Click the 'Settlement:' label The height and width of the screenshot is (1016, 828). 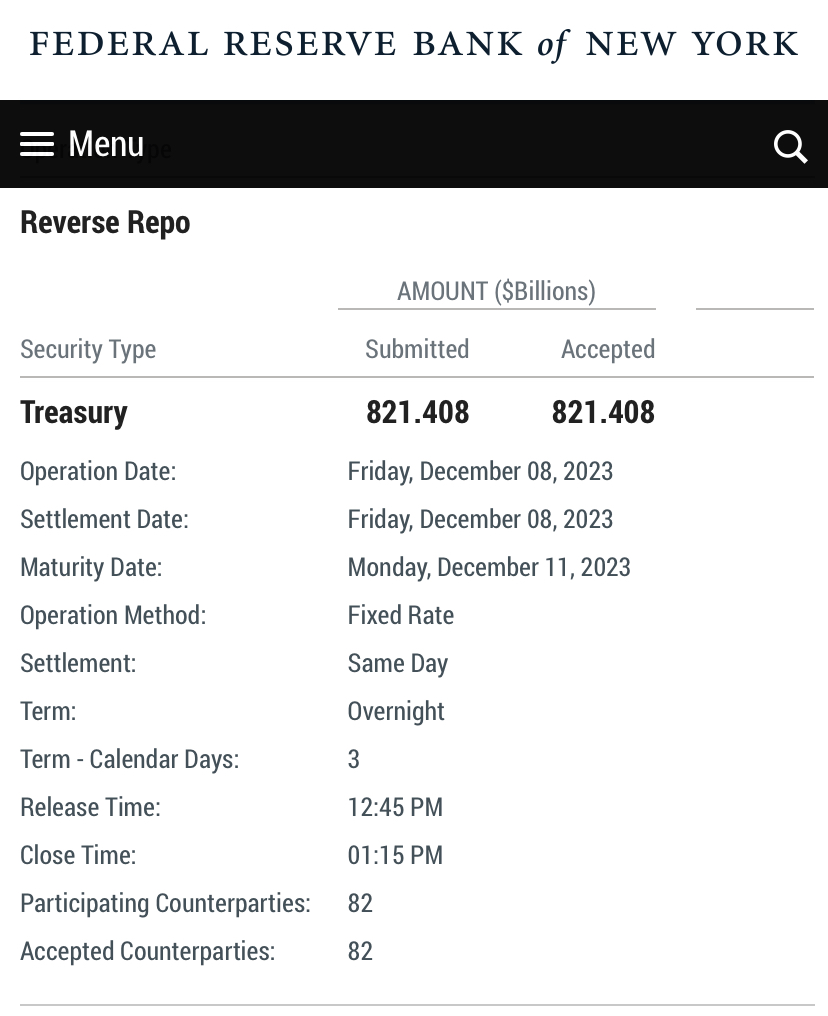pos(78,664)
